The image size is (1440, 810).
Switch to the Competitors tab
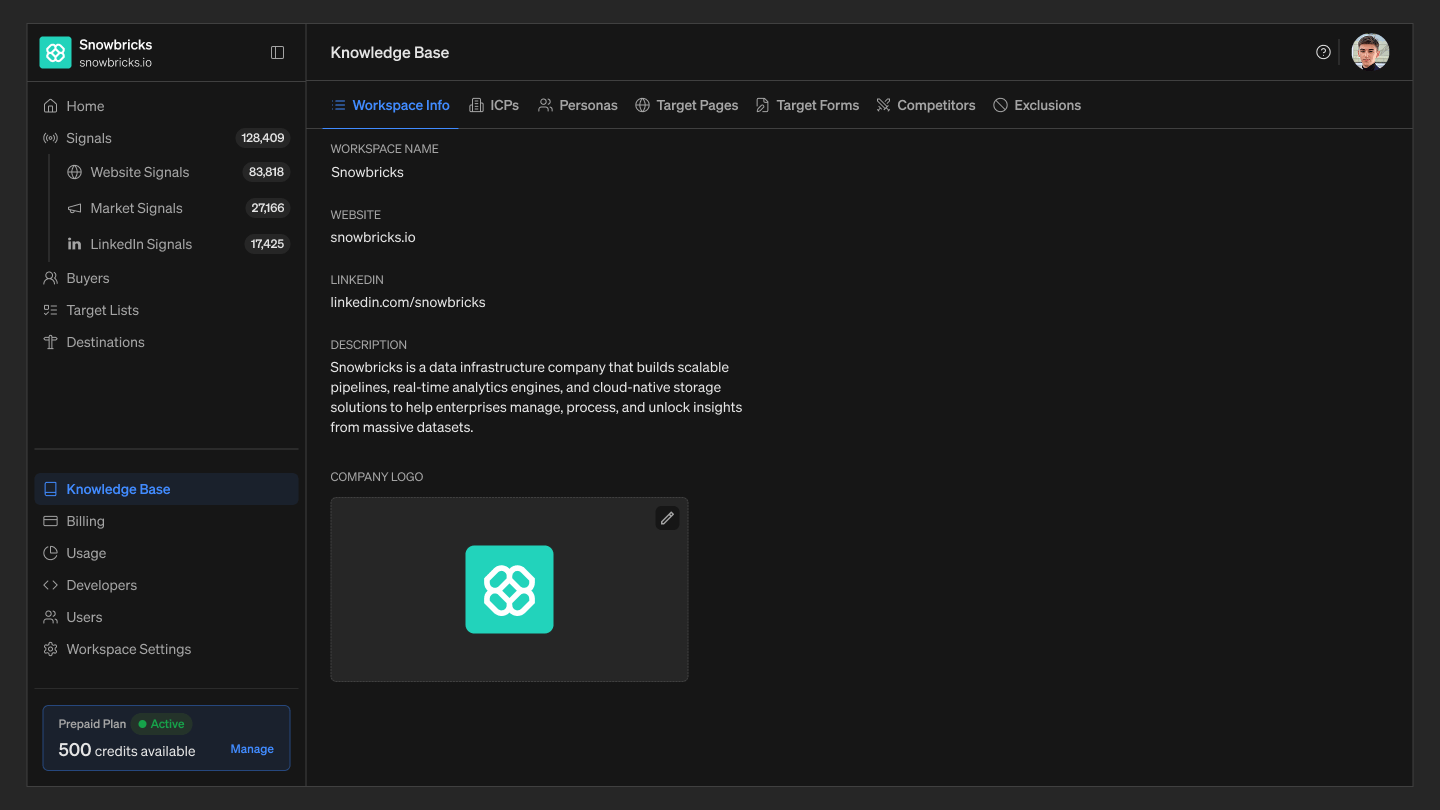[926, 105]
